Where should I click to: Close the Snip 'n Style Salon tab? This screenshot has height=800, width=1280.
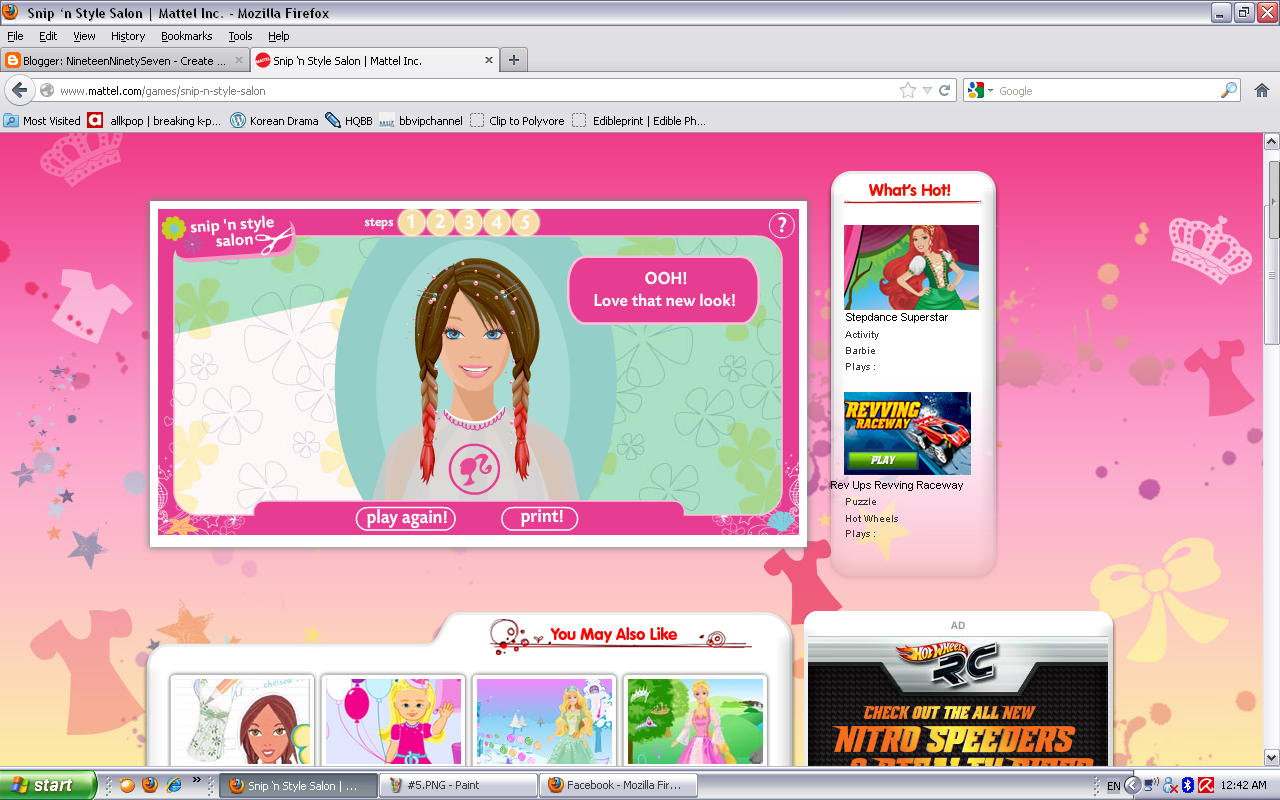(x=489, y=60)
